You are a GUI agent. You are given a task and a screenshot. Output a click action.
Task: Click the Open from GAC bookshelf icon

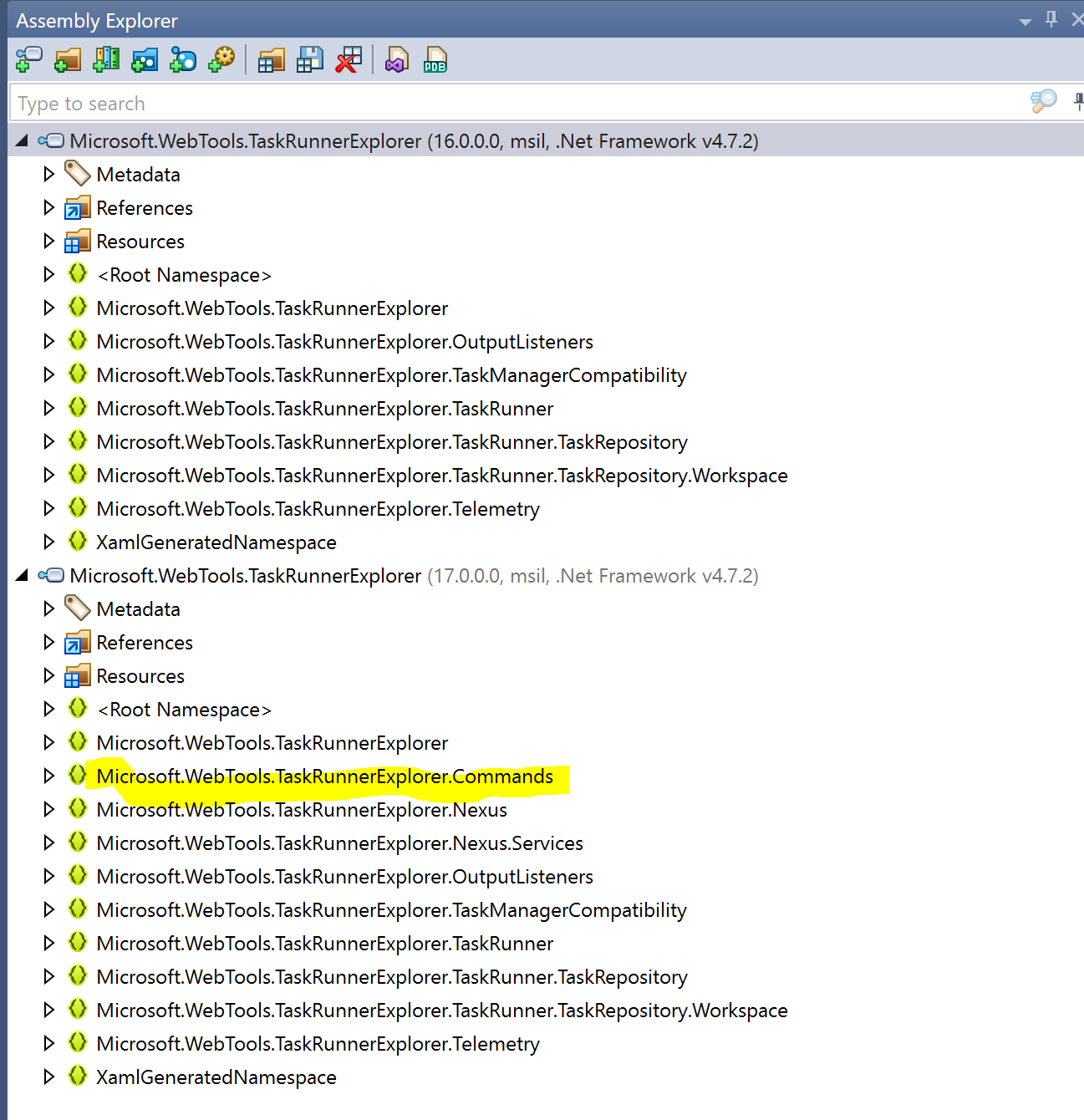point(106,59)
